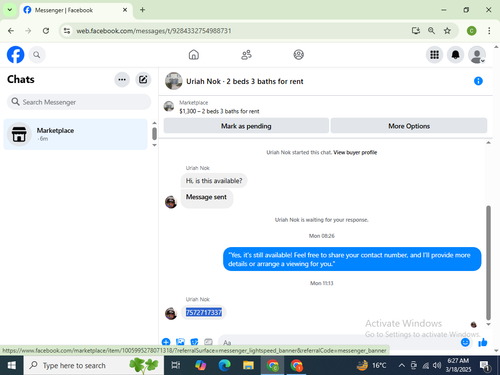This screenshot has width=500, height=375.
Task: Launch Microsoft Edge from the taskbar
Action: coord(224,365)
